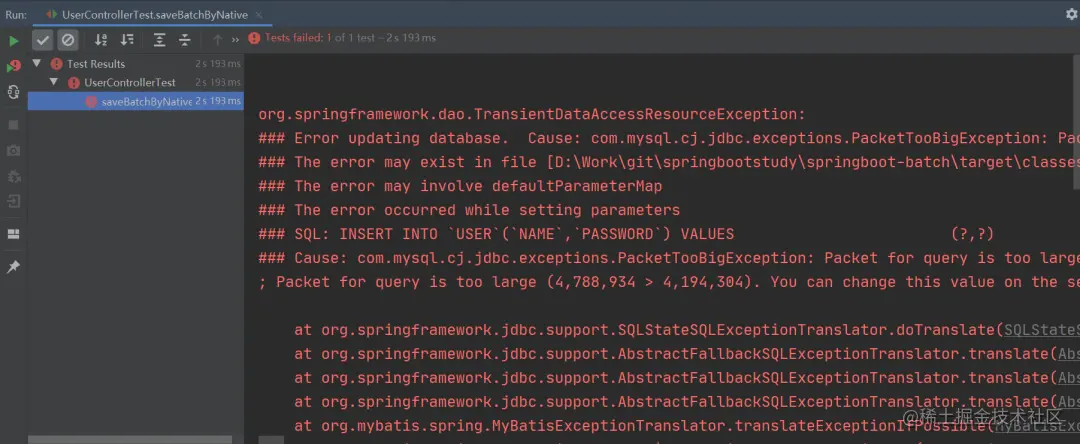The image size is (1080, 444).
Task: Toggle Show Ignored tests button
Action: pyautogui.click(x=68, y=40)
